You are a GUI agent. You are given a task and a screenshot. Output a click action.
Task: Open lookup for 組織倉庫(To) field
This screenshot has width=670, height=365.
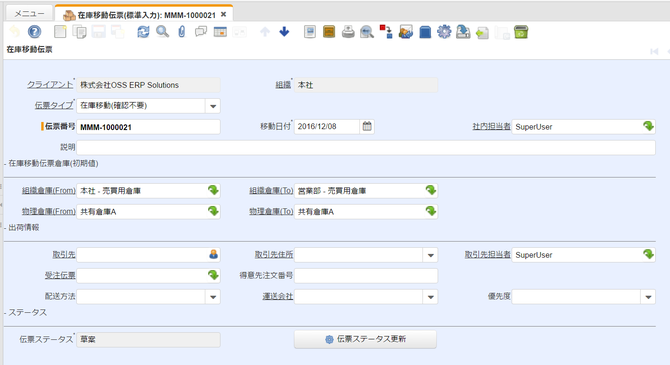pos(431,190)
